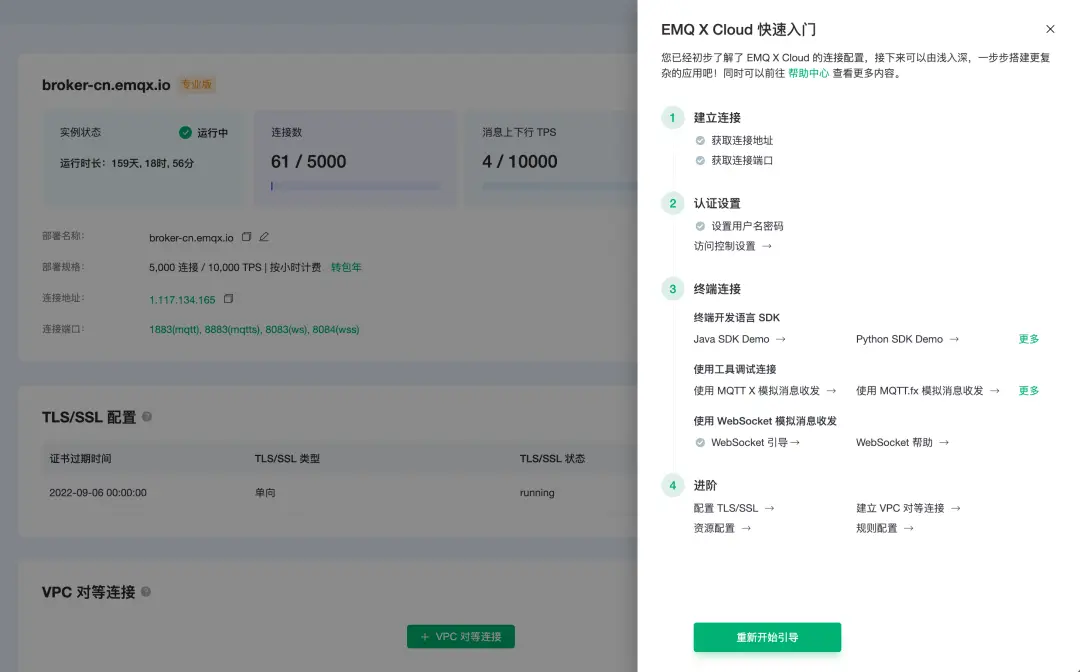The image size is (1080, 672).
Task: Toggle the checkmark beside 设置用户名密码
Action: pyautogui.click(x=700, y=226)
